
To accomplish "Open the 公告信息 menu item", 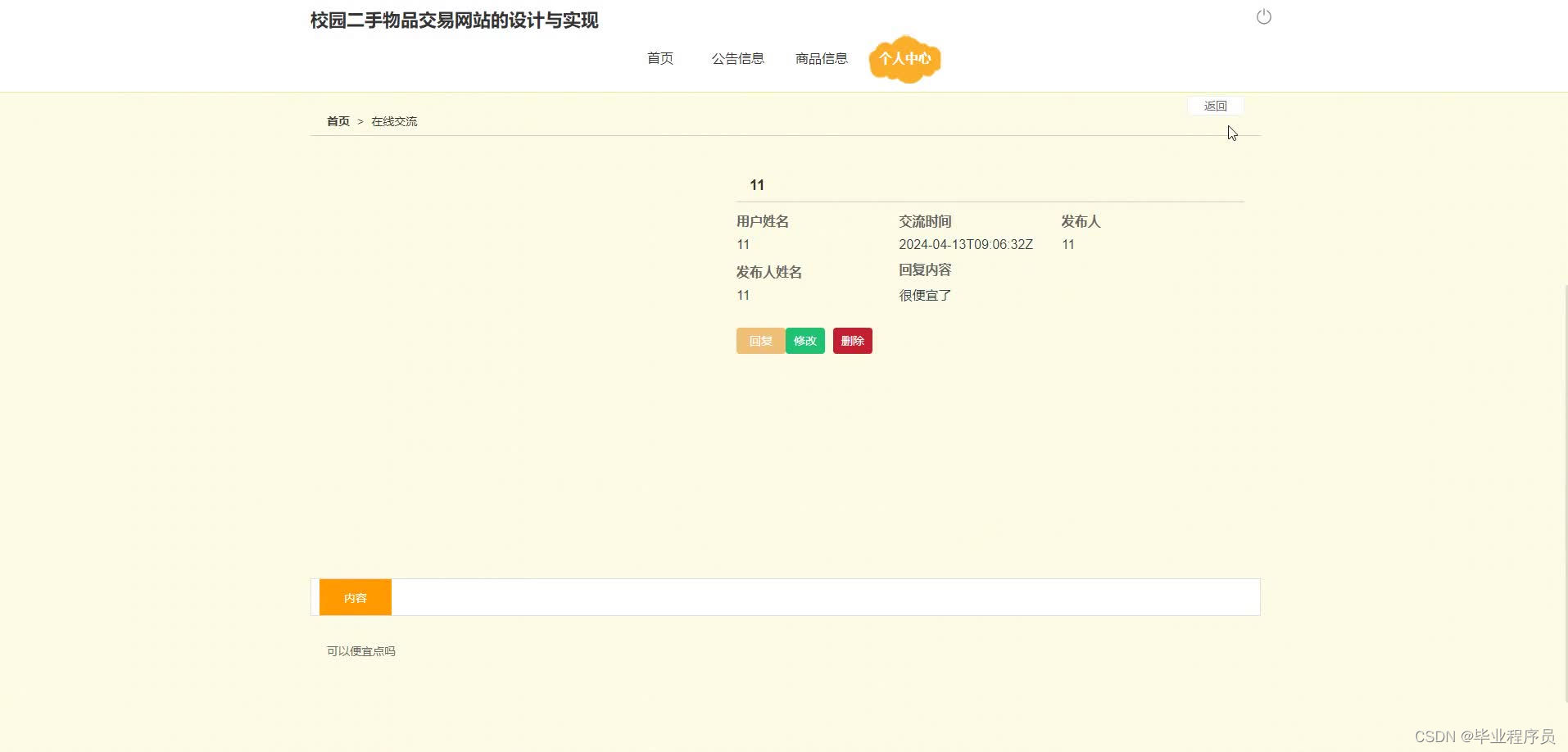I will [x=738, y=58].
